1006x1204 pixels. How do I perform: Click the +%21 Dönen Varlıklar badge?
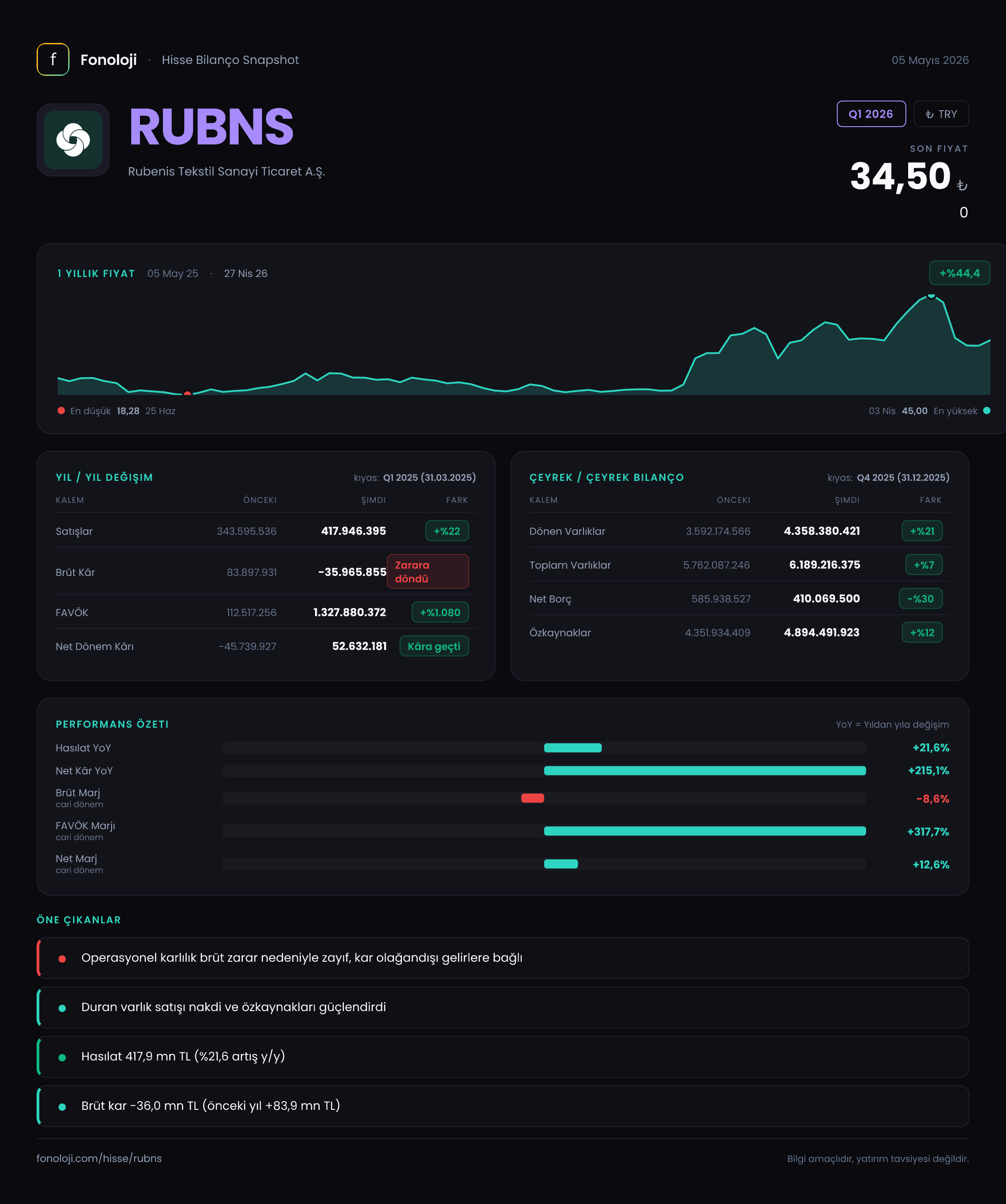(922, 531)
